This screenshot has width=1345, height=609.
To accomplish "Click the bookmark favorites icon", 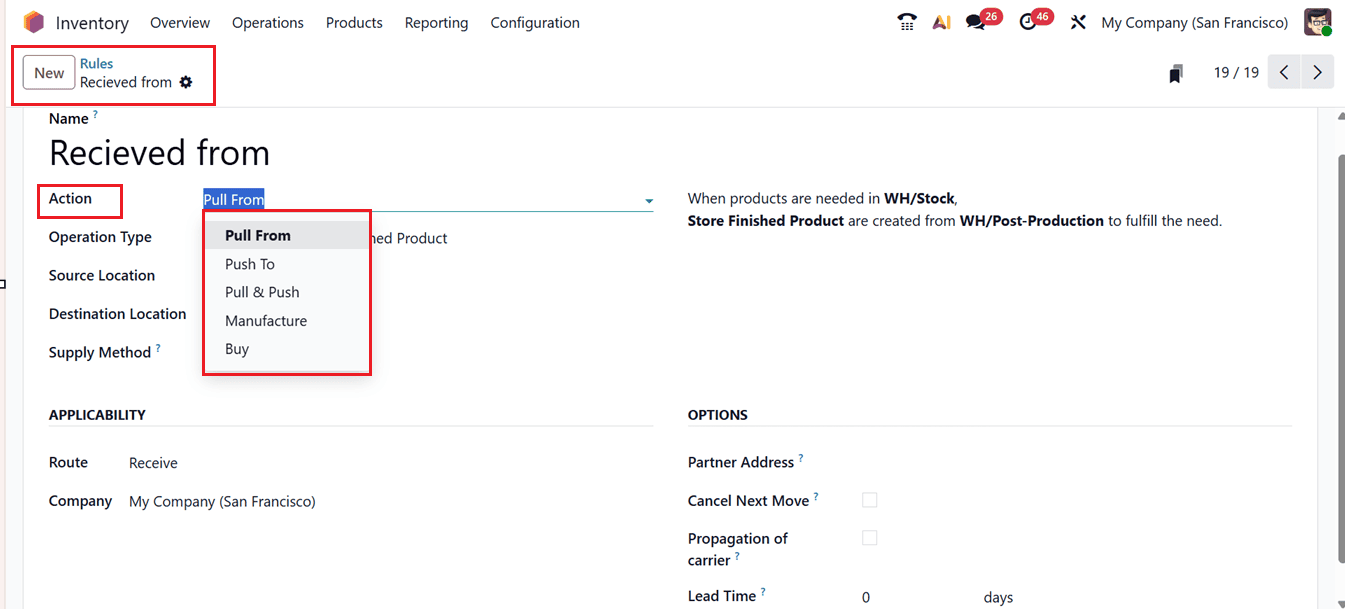I will click(x=1176, y=72).
